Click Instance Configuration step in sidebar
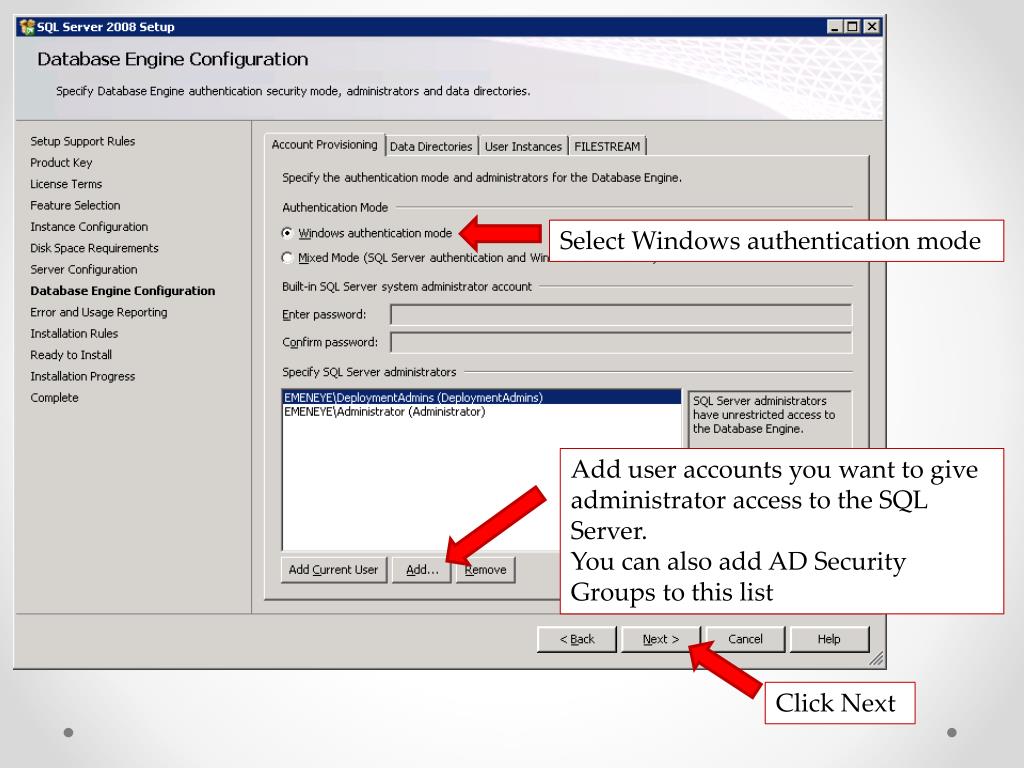 tap(89, 227)
